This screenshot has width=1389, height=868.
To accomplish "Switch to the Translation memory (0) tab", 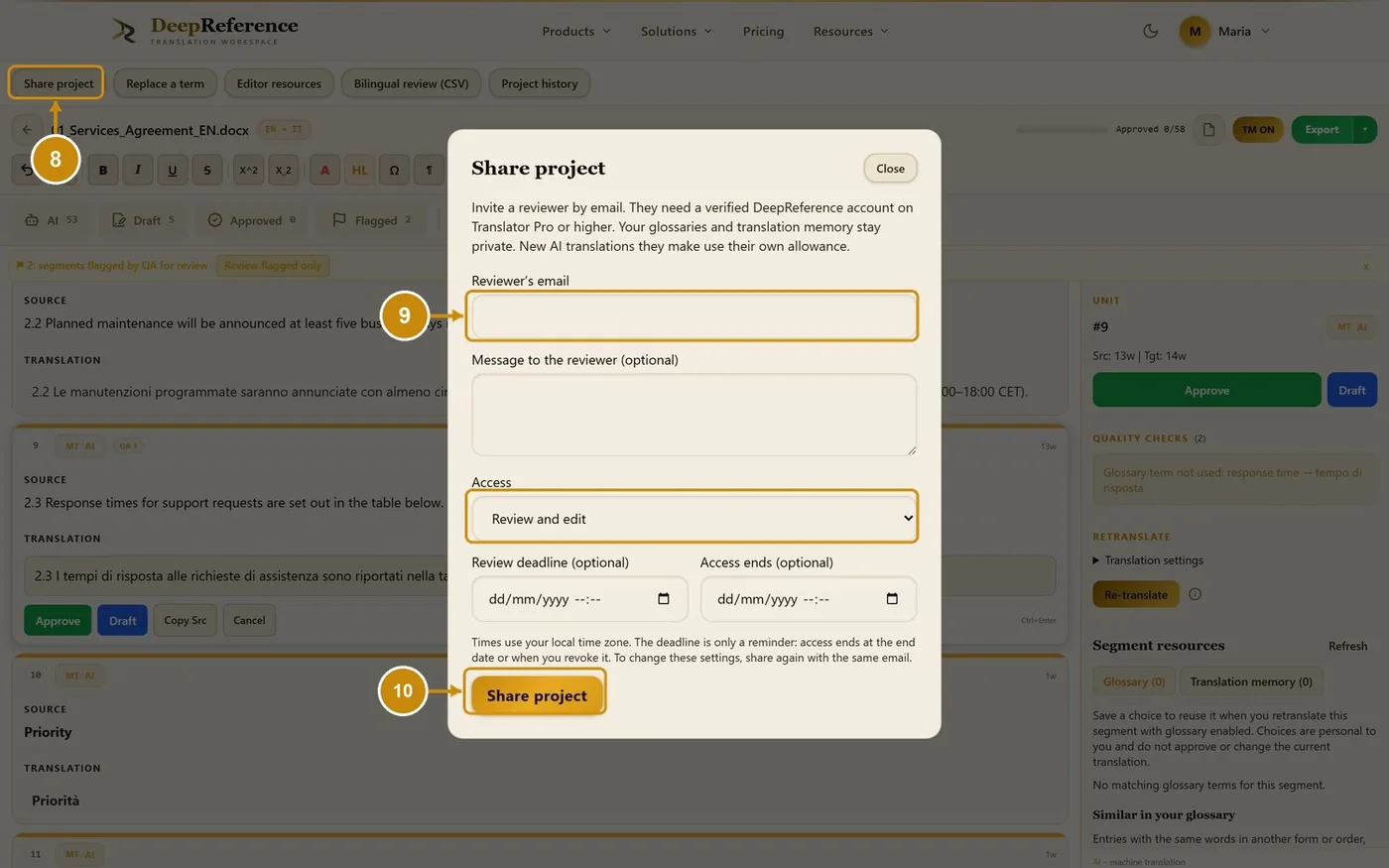I will click(1251, 682).
